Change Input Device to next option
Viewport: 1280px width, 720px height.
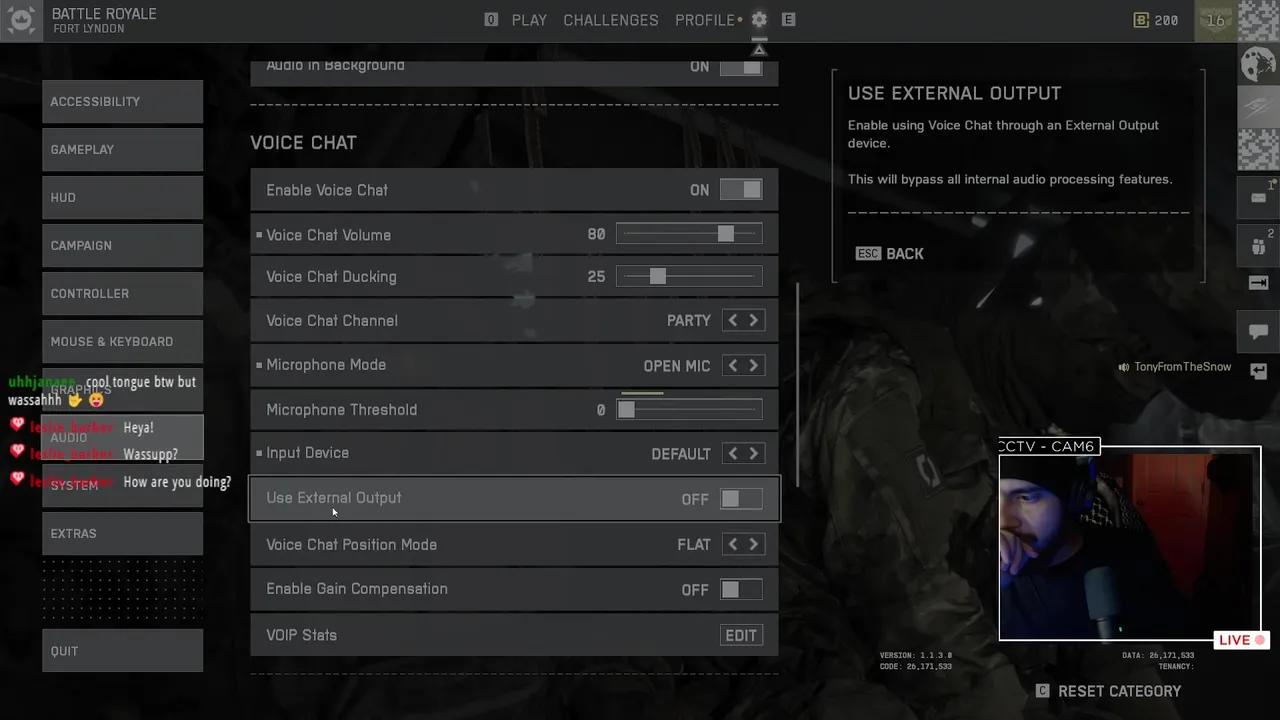click(x=754, y=454)
